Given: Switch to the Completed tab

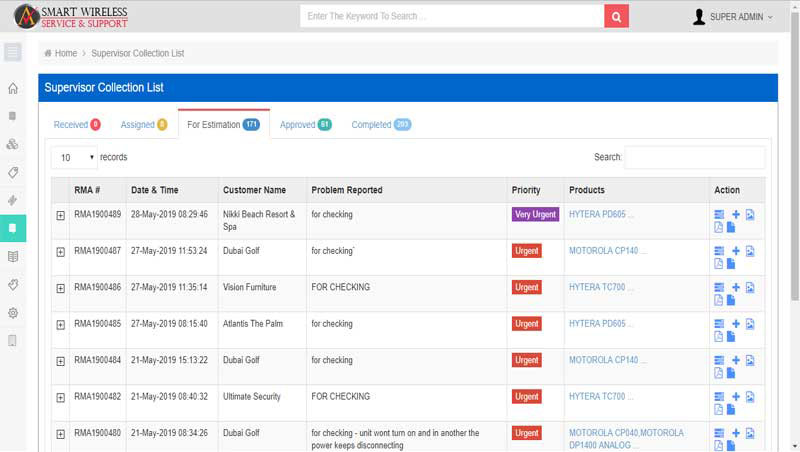Looking at the screenshot, I should (x=380, y=125).
